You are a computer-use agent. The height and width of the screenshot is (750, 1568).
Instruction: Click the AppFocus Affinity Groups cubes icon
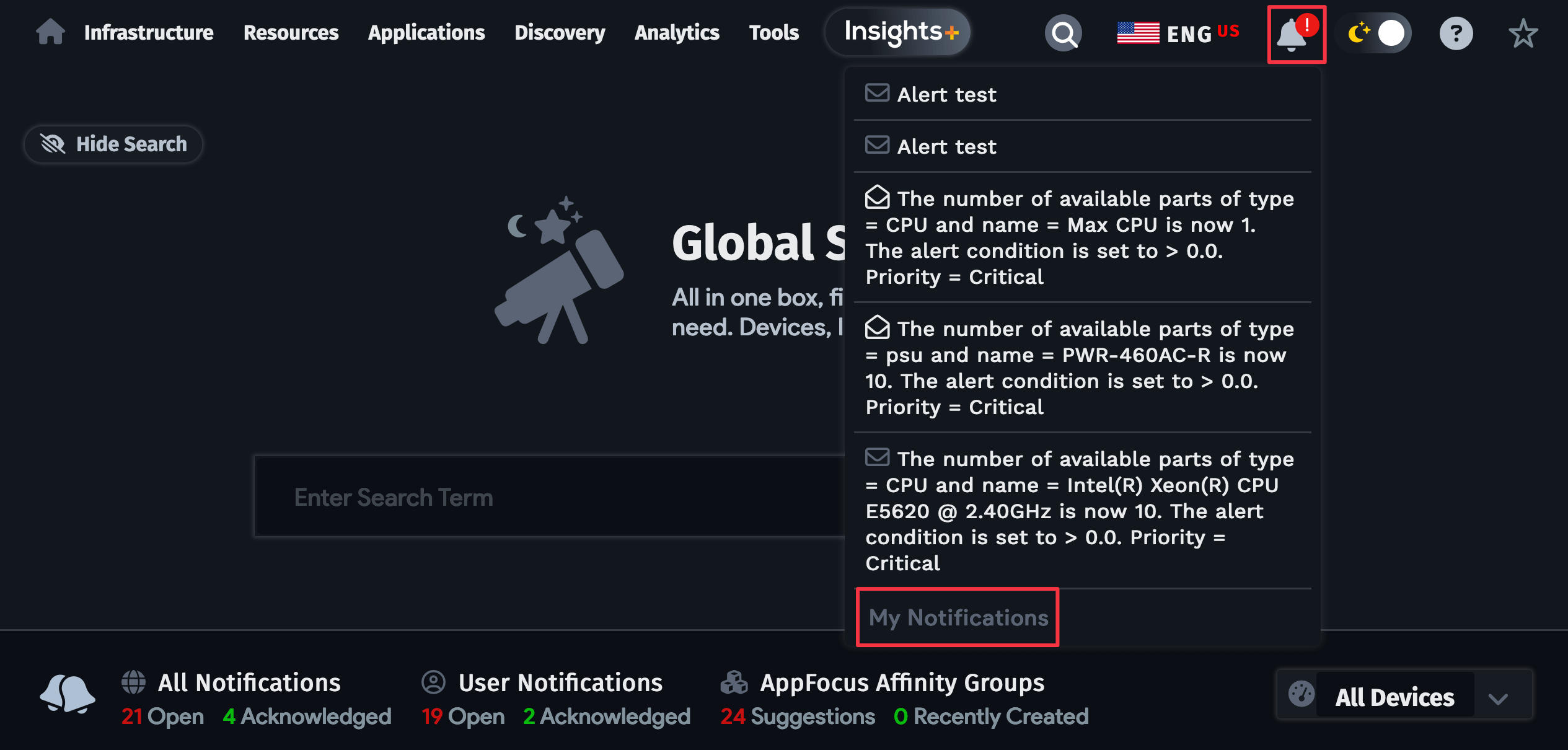click(x=734, y=682)
